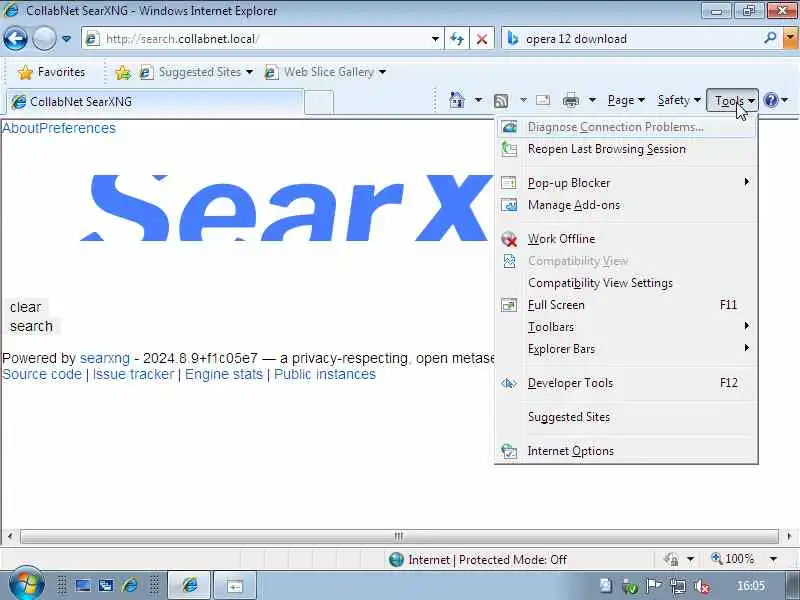Open Developer Tools from menu
This screenshot has width=800, height=600.
(626, 383)
